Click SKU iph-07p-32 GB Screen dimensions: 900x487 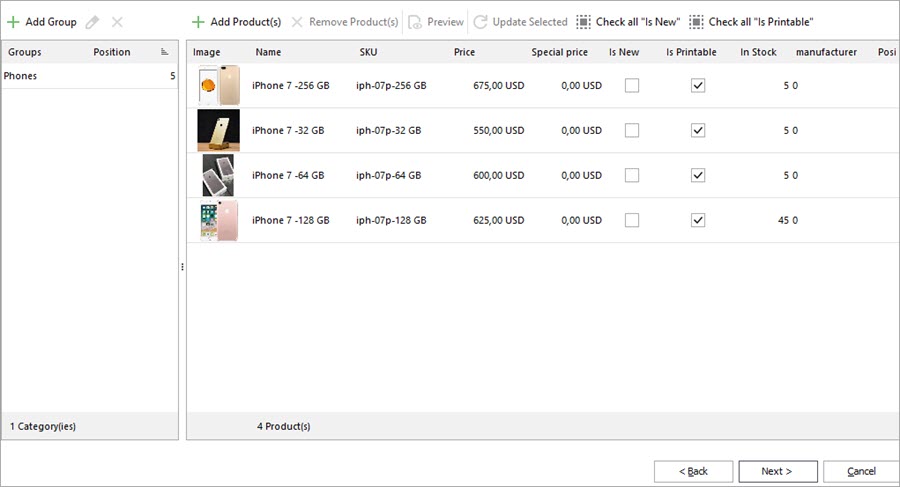click(389, 130)
